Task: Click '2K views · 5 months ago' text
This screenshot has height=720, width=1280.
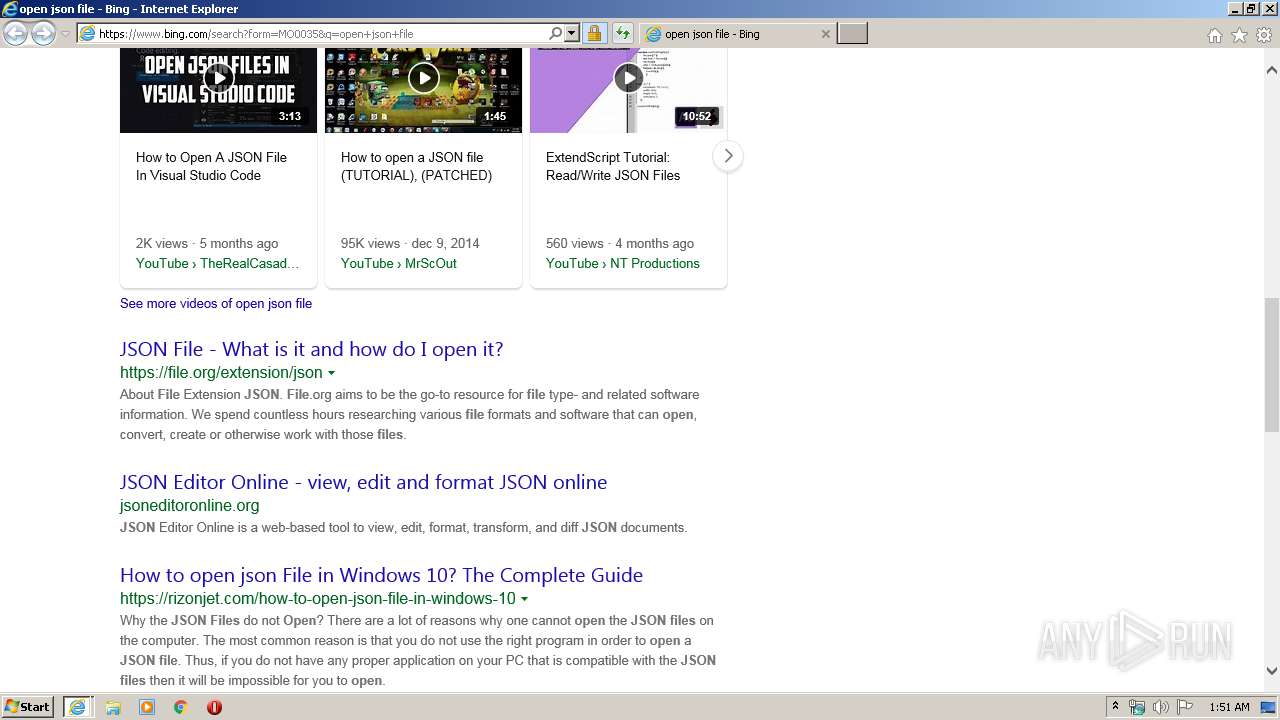Action: [207, 243]
